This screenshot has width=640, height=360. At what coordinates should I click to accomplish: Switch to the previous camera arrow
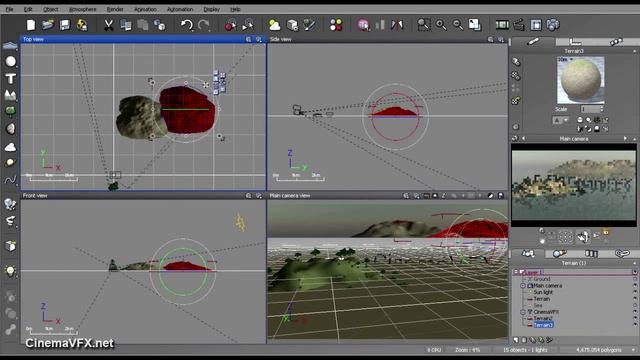tap(523, 139)
